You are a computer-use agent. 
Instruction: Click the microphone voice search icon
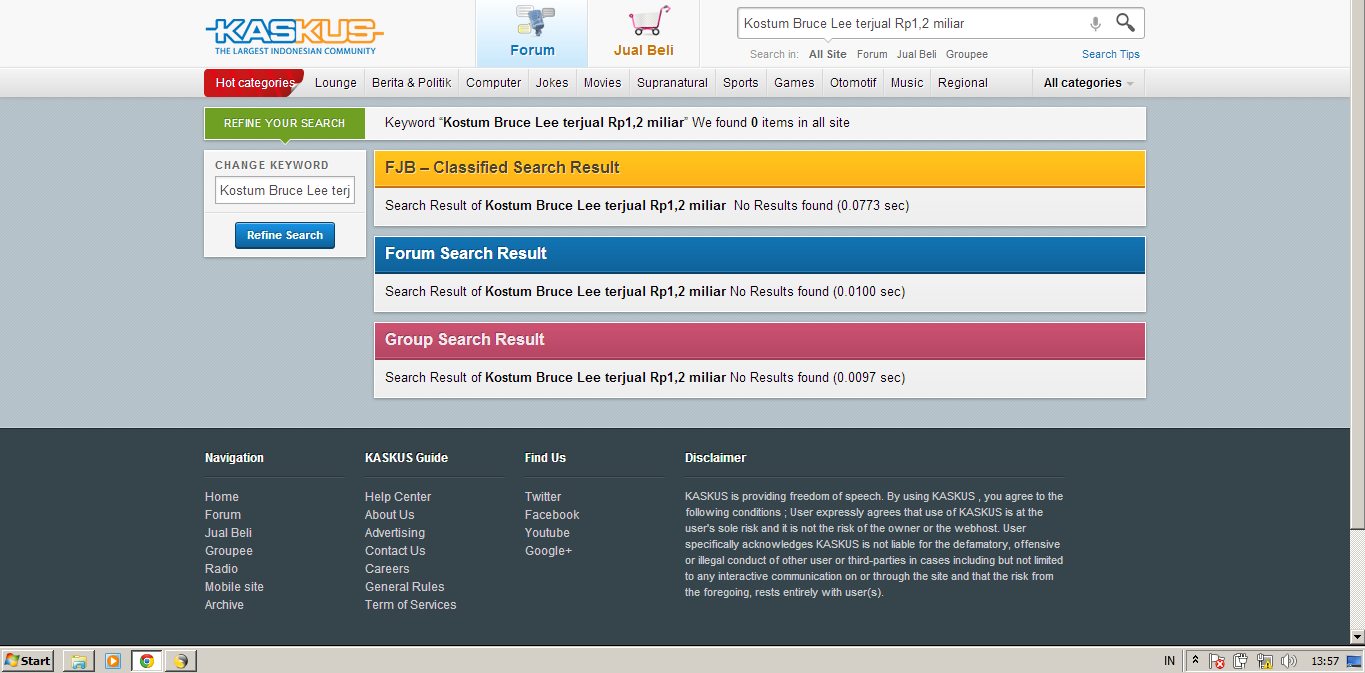coord(1095,24)
